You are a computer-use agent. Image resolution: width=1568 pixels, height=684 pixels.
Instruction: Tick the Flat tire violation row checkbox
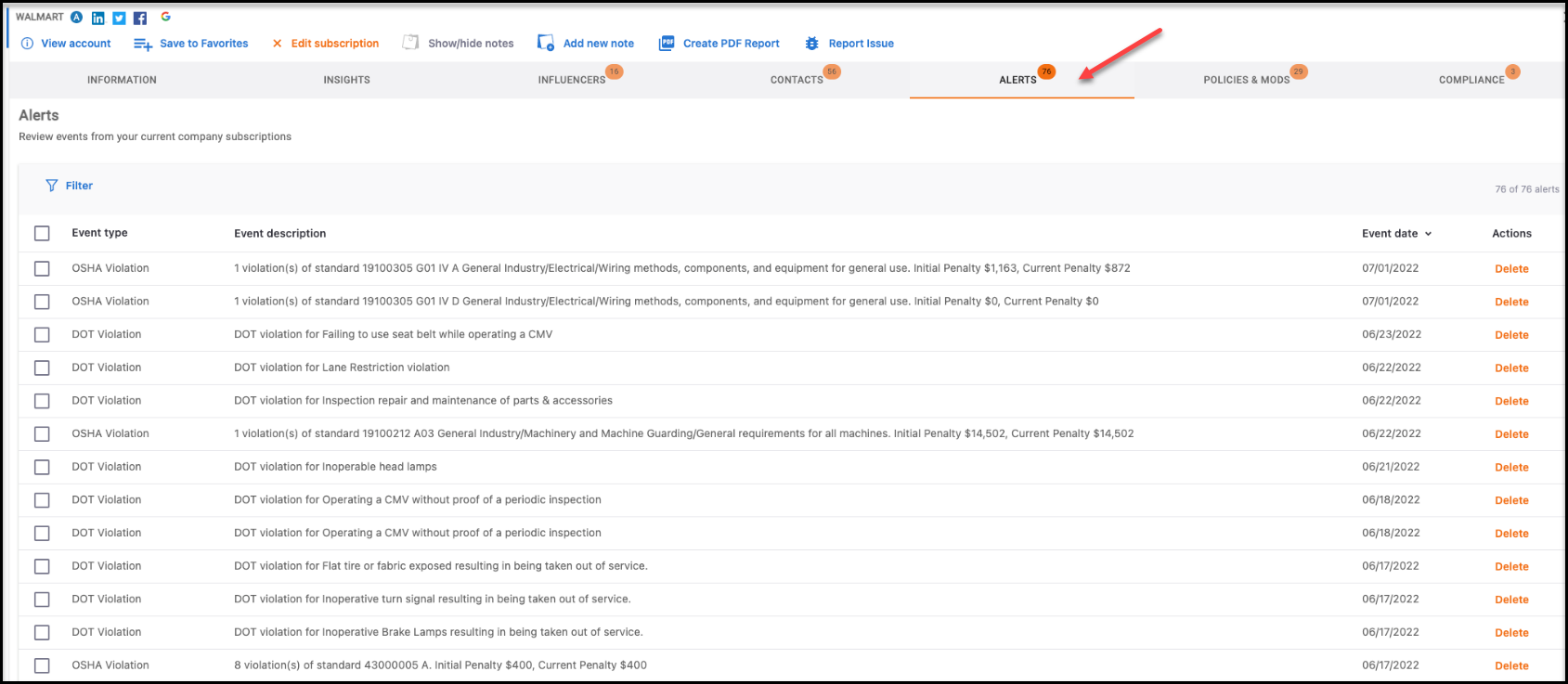[42, 566]
